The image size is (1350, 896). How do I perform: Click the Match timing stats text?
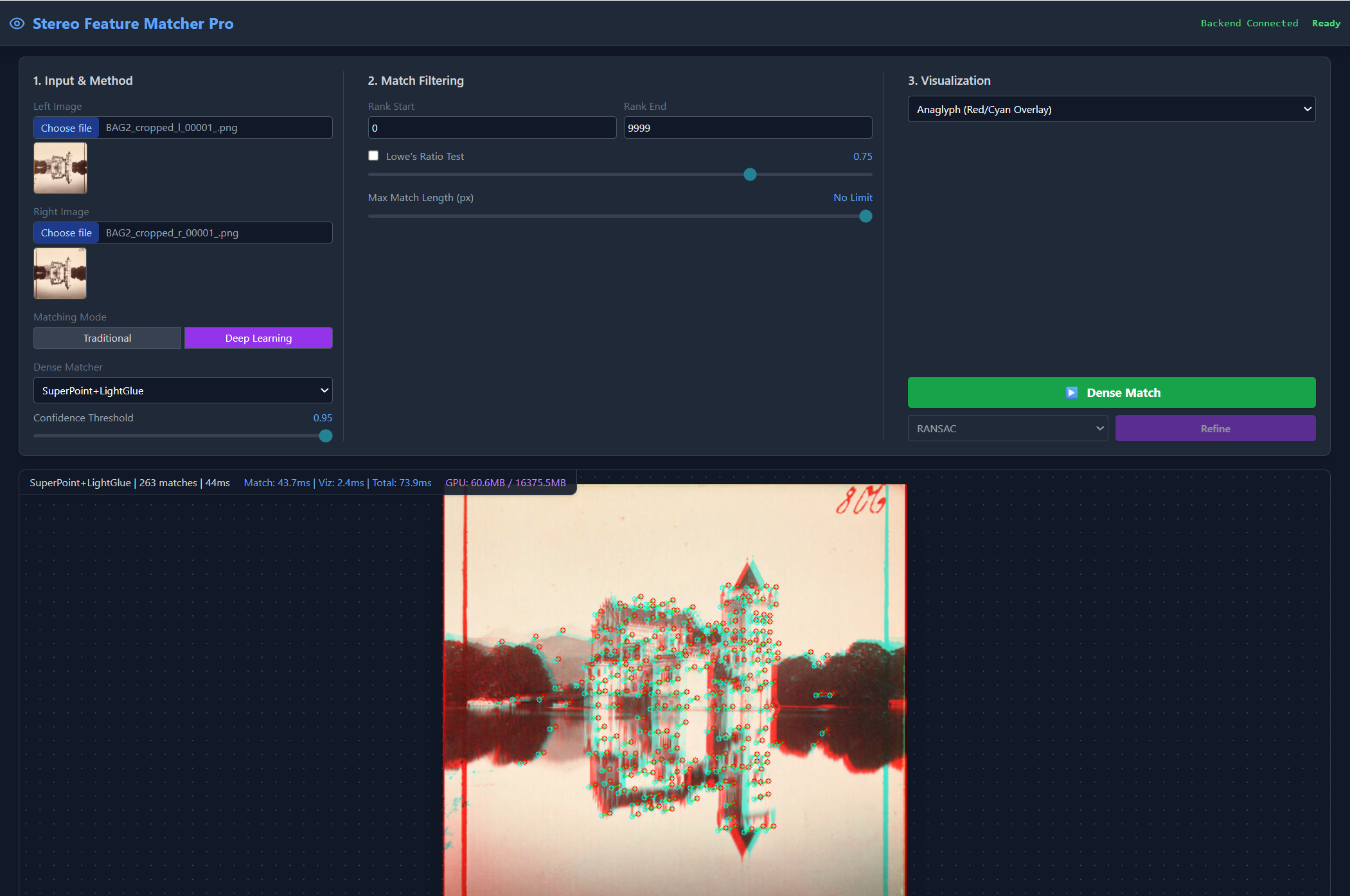pyautogui.click(x=337, y=482)
